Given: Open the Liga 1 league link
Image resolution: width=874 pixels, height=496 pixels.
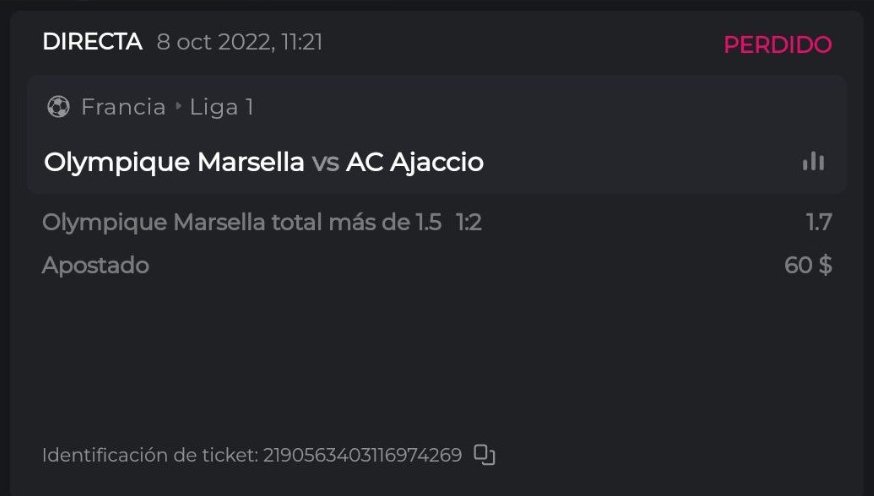Looking at the screenshot, I should click(221, 107).
